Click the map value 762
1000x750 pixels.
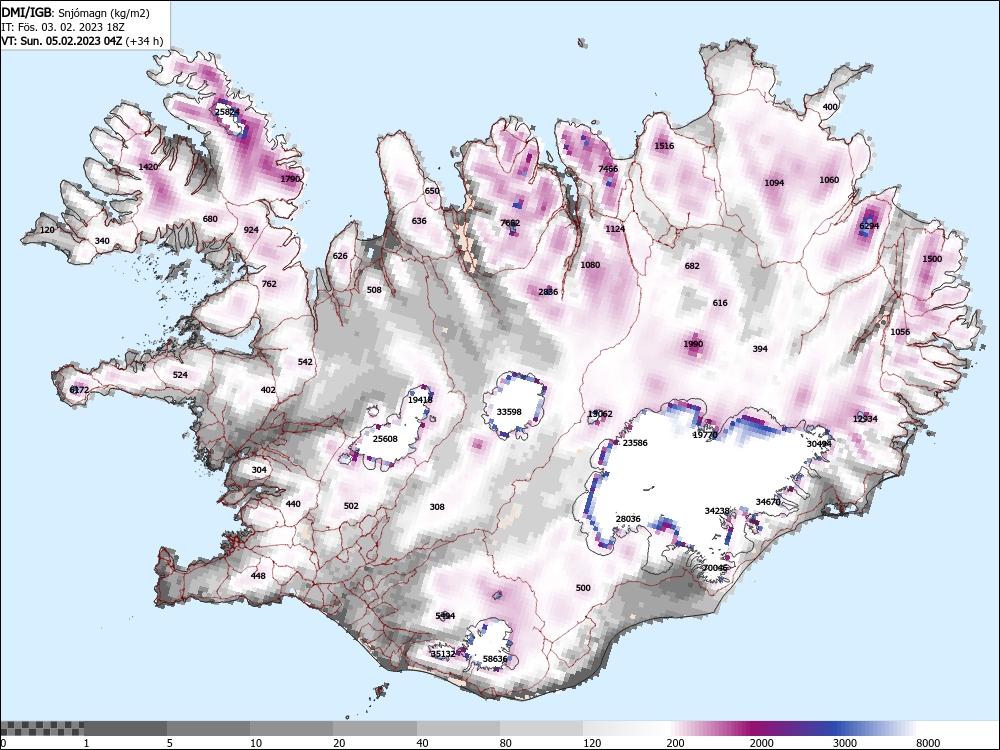[269, 284]
